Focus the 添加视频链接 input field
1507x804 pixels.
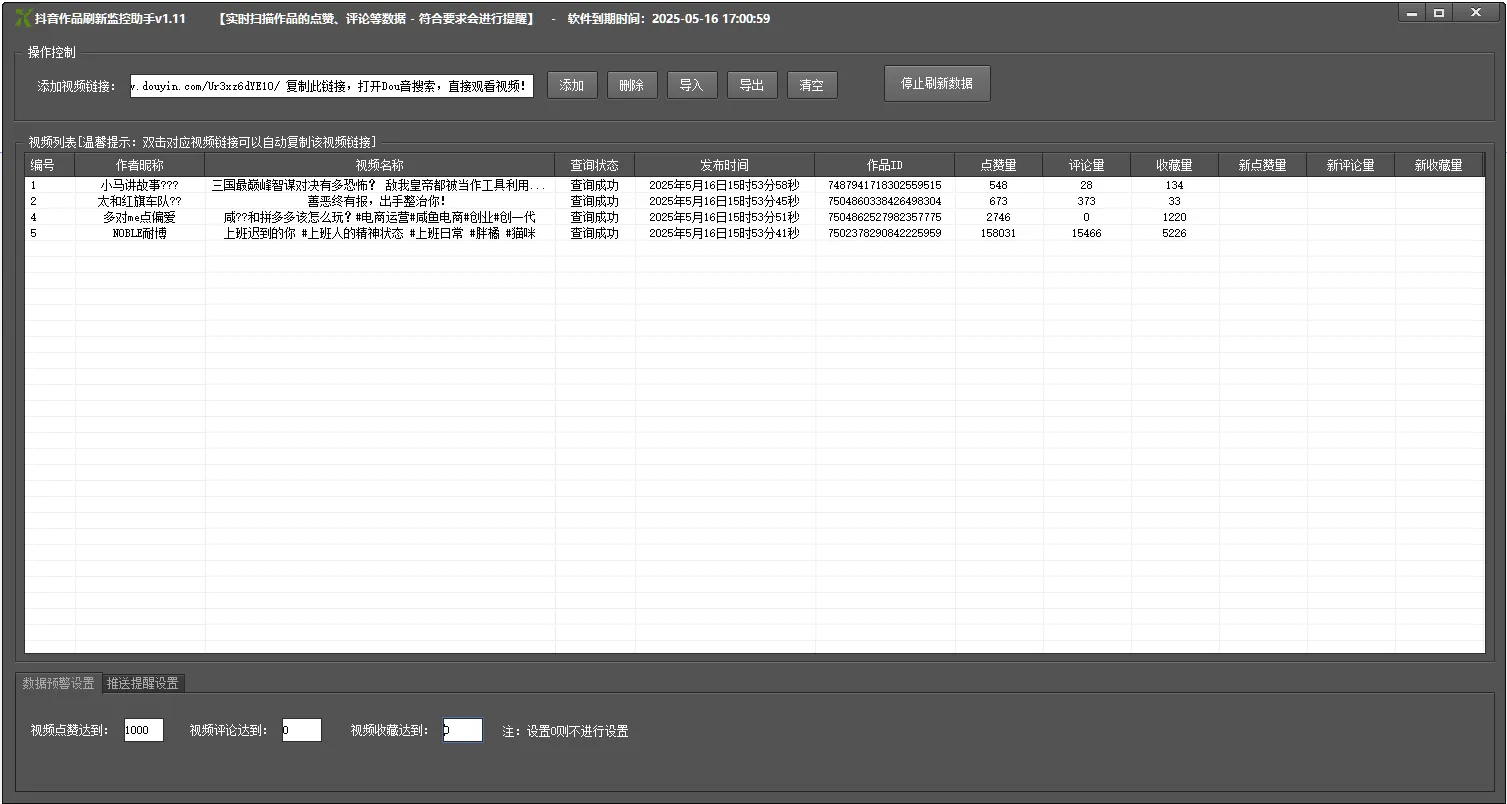[332, 86]
